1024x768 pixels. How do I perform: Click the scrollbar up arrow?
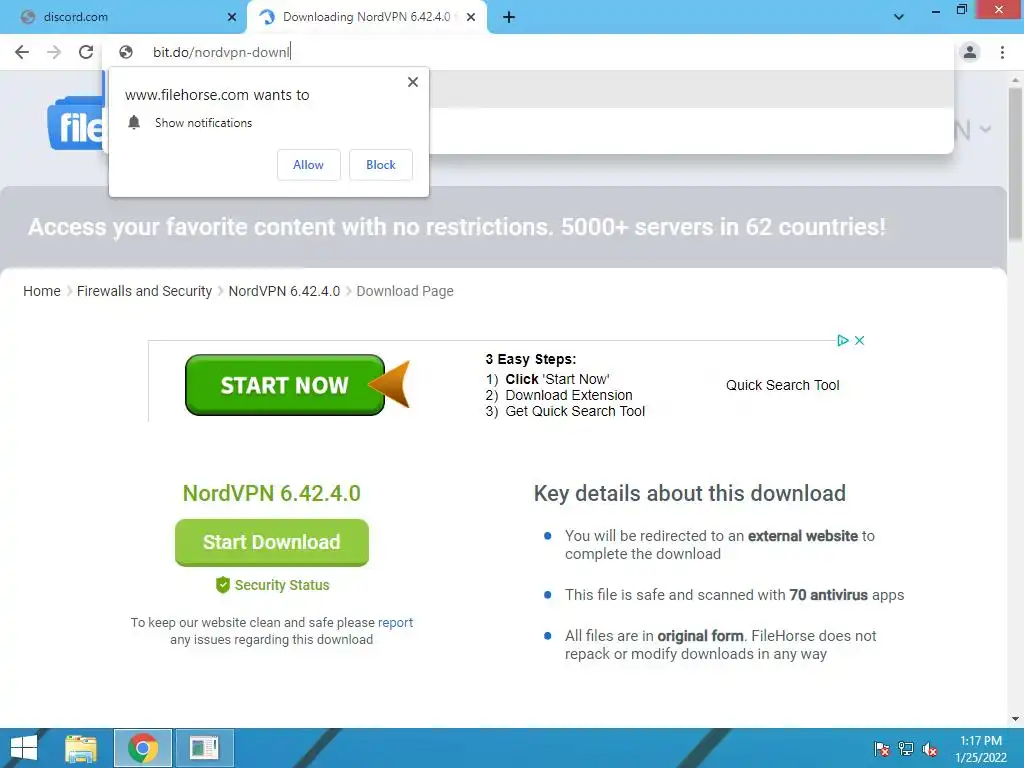pyautogui.click(x=1015, y=79)
